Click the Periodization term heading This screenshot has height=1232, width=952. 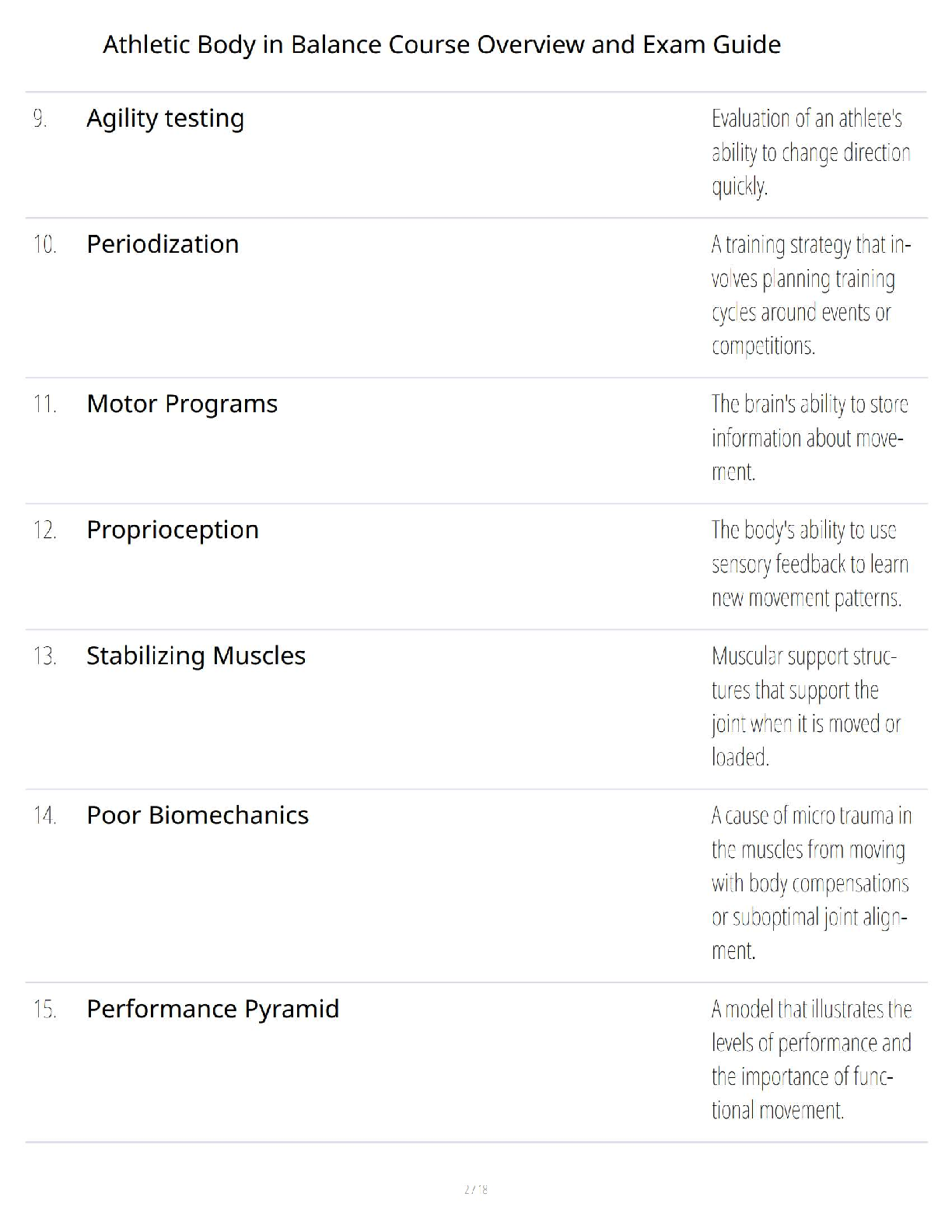pyautogui.click(x=163, y=244)
